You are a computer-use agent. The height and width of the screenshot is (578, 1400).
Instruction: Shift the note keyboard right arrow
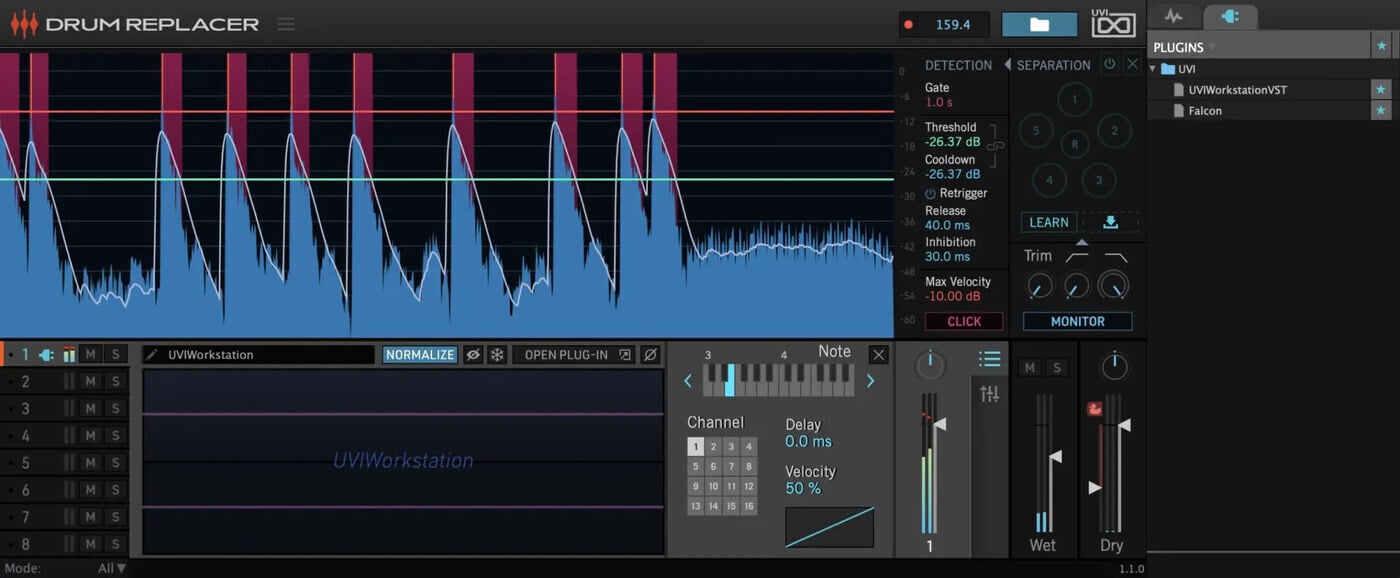click(x=870, y=380)
